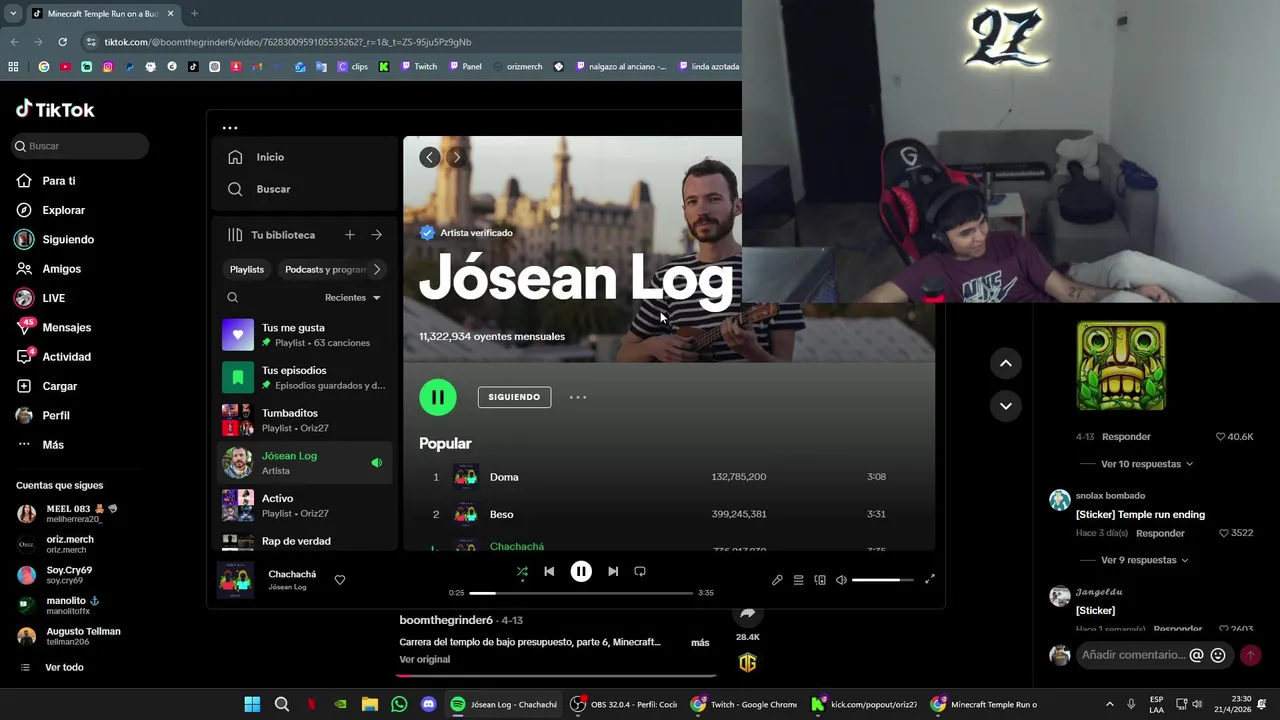Screen dimensions: 1280x720
Task: Show hidden system tray icons
Action: (1110, 704)
